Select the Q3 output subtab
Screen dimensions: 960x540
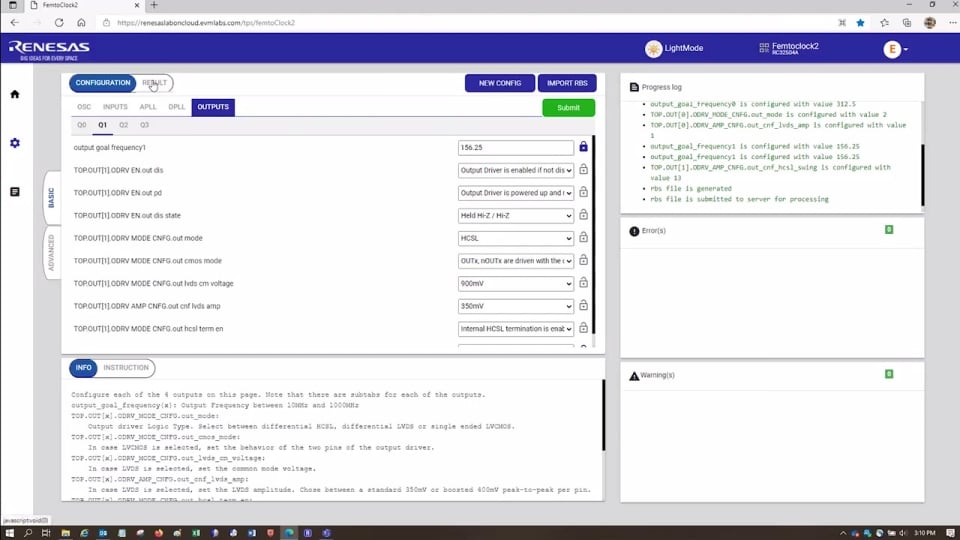144,125
